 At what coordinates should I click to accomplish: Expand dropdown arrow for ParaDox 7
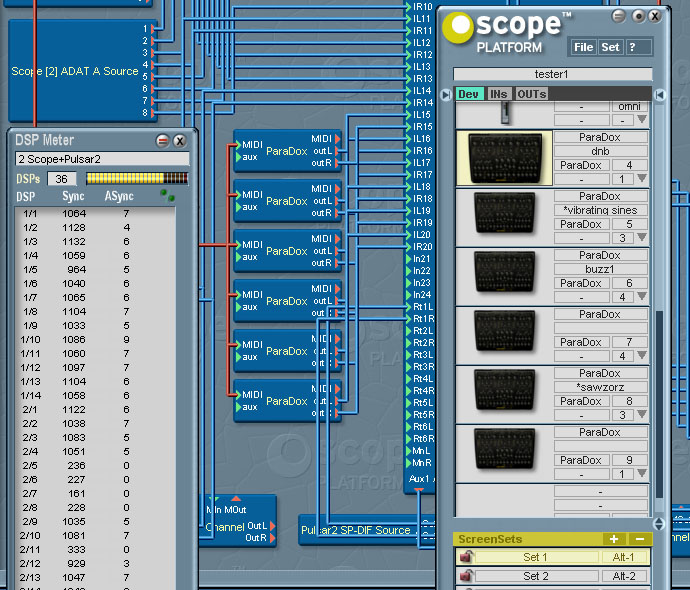[x=642, y=355]
